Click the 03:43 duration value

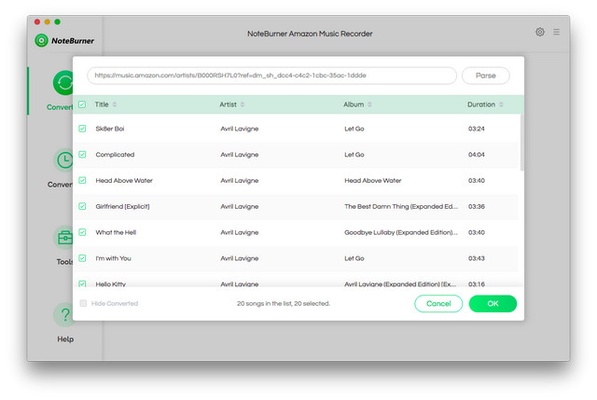click(x=476, y=258)
